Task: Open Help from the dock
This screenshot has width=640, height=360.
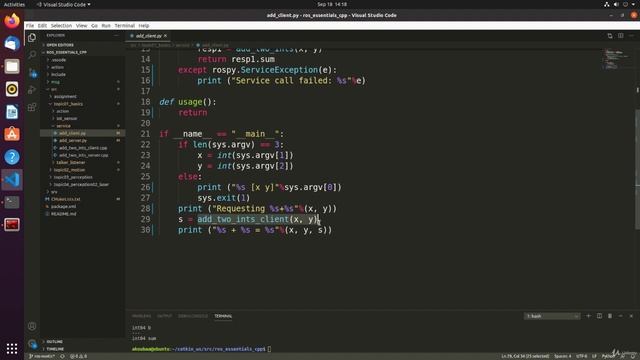Action: [x=12, y=157]
